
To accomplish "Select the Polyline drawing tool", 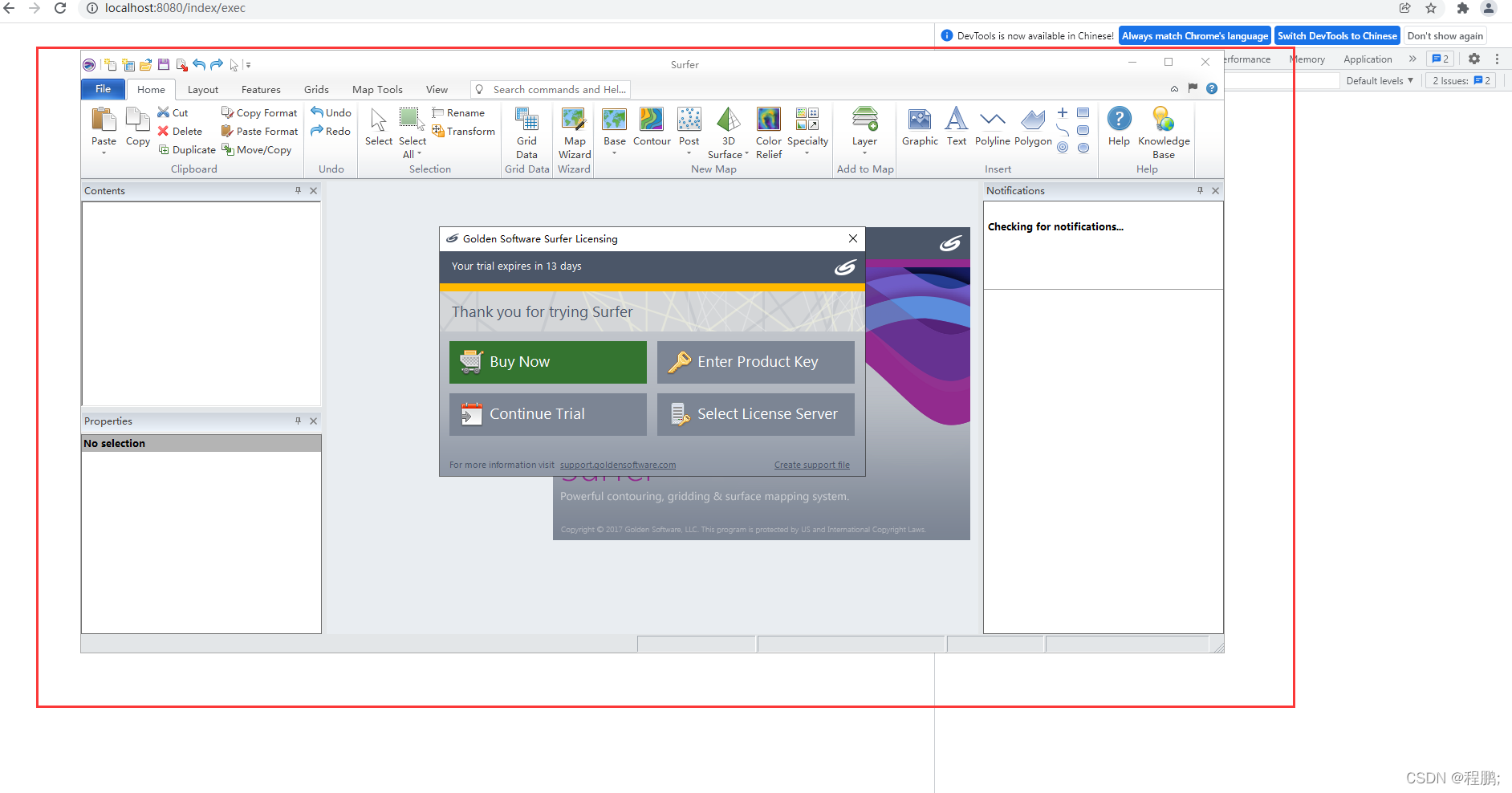I will tap(993, 127).
